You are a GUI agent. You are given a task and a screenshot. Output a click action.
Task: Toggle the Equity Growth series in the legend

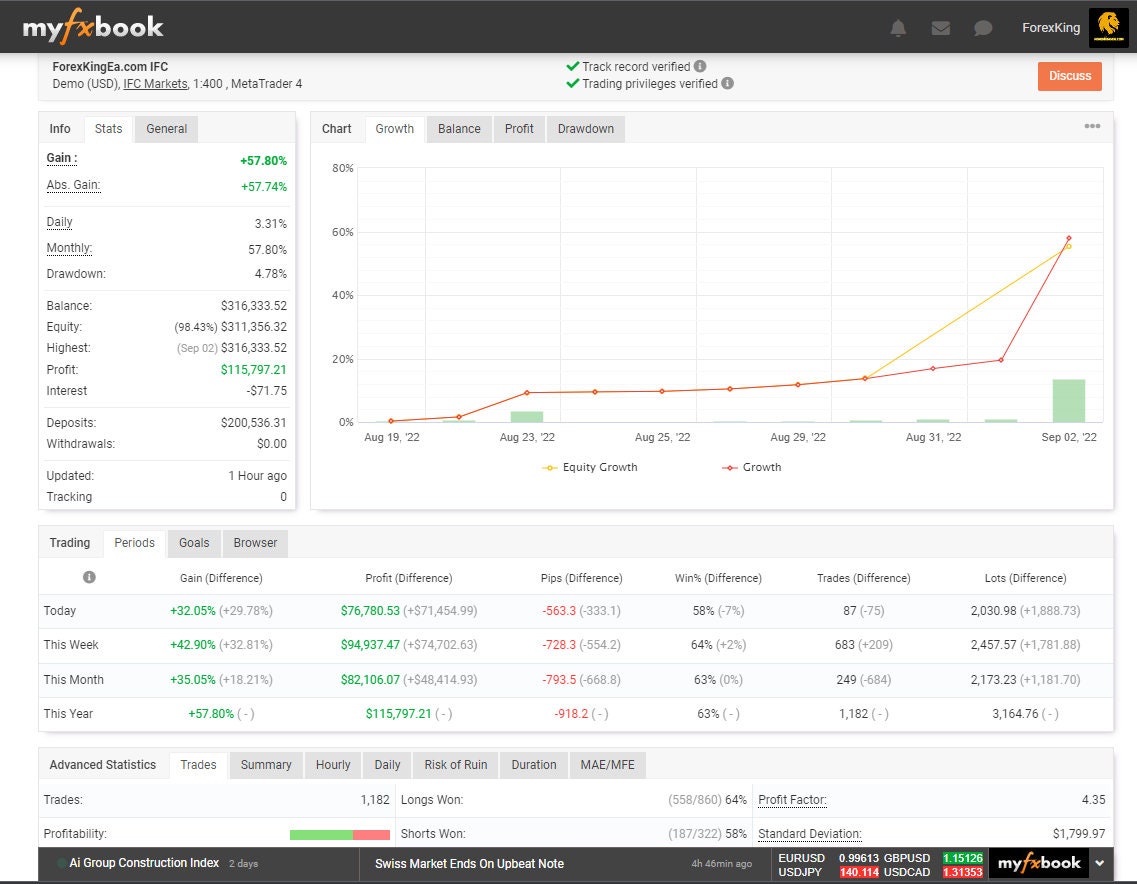coord(588,467)
